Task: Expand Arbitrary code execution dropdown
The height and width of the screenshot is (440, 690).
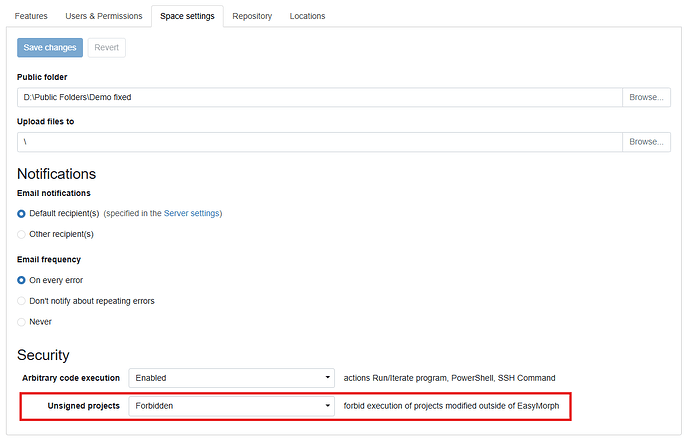Action: pyautogui.click(x=232, y=378)
